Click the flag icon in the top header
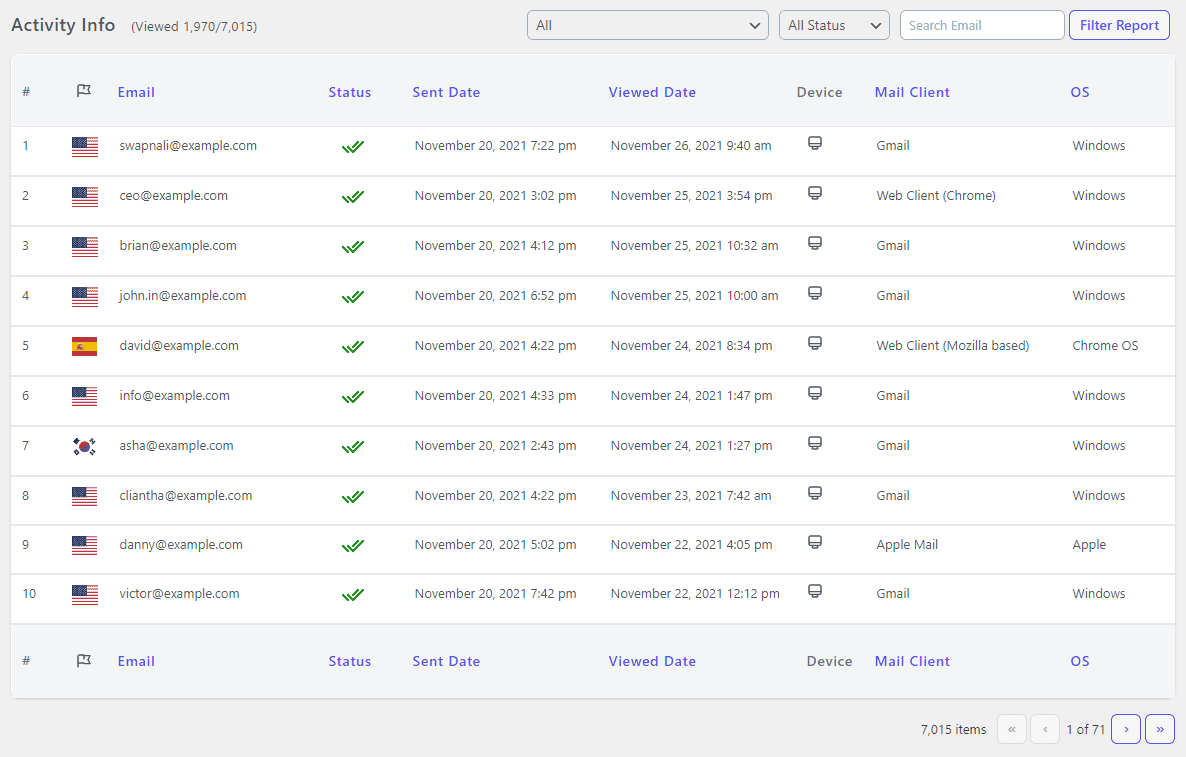The image size is (1186, 757). pos(84,92)
